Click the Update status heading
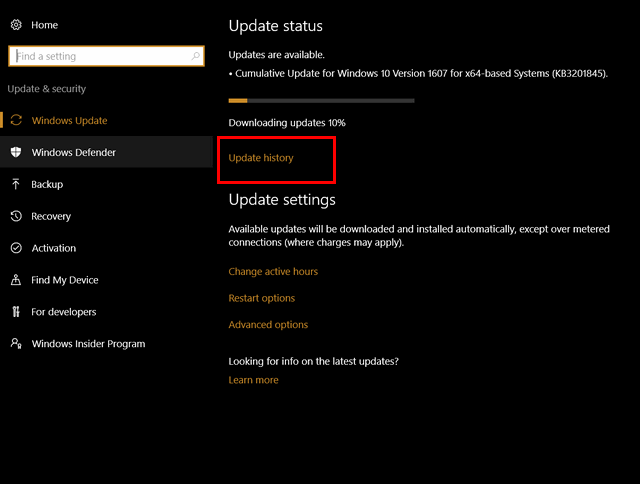Viewport: 640px width, 484px height. coord(276,26)
